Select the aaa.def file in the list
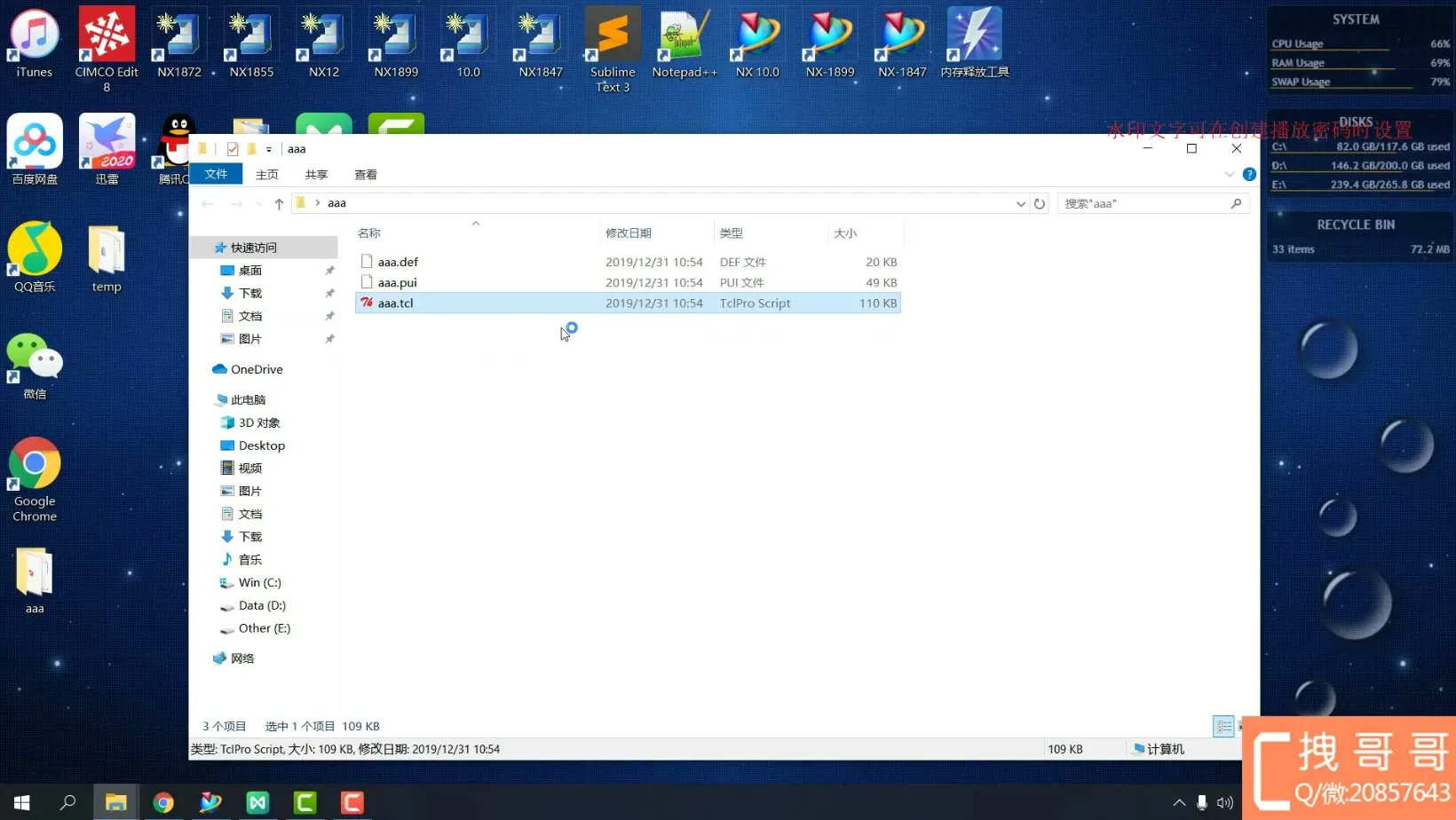 [x=398, y=262]
